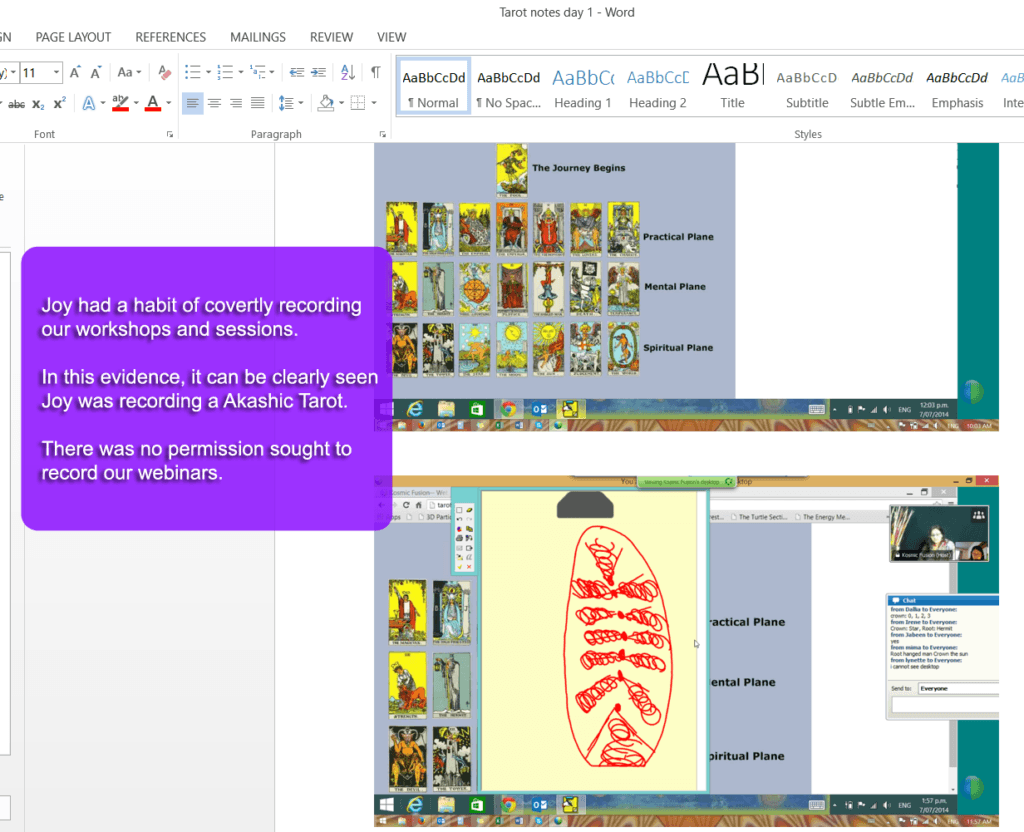Image resolution: width=1024 pixels, height=832 pixels.
Task: Click the font size field showing 11
Action: pos(35,72)
